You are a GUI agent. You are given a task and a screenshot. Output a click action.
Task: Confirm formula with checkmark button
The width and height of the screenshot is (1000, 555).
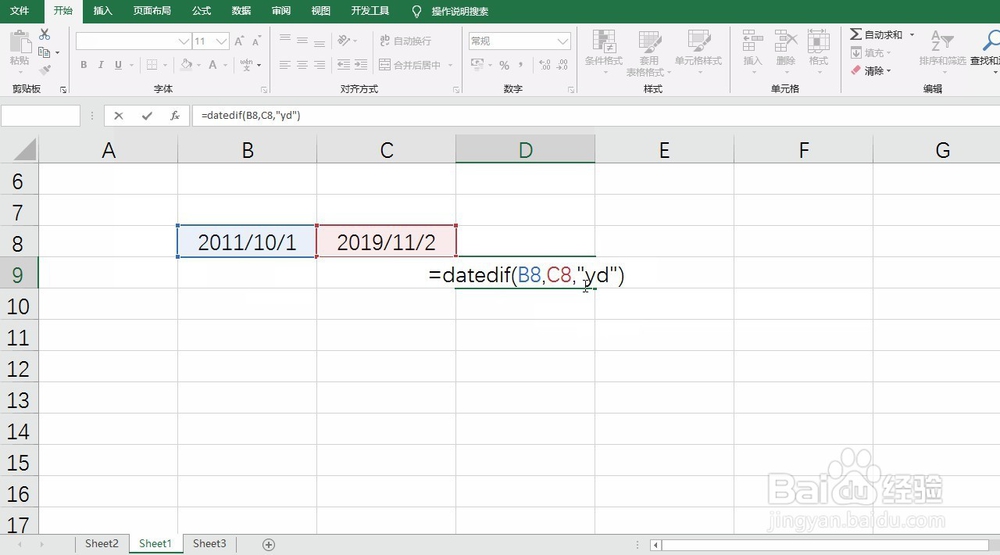point(147,115)
